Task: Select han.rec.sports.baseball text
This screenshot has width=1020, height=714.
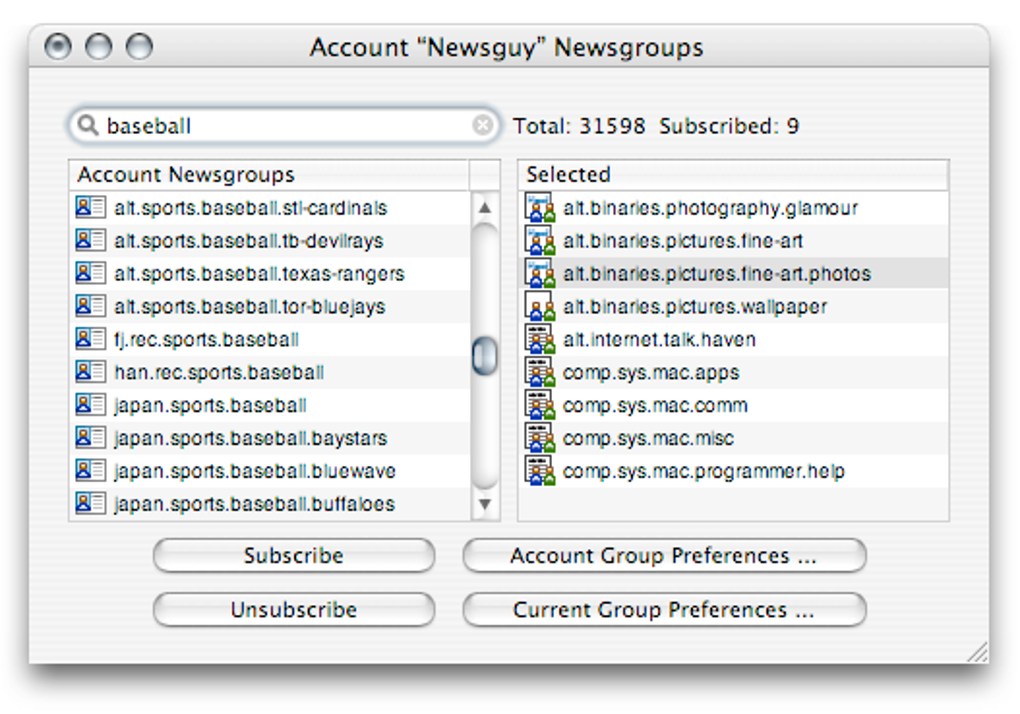Action: click(x=219, y=373)
